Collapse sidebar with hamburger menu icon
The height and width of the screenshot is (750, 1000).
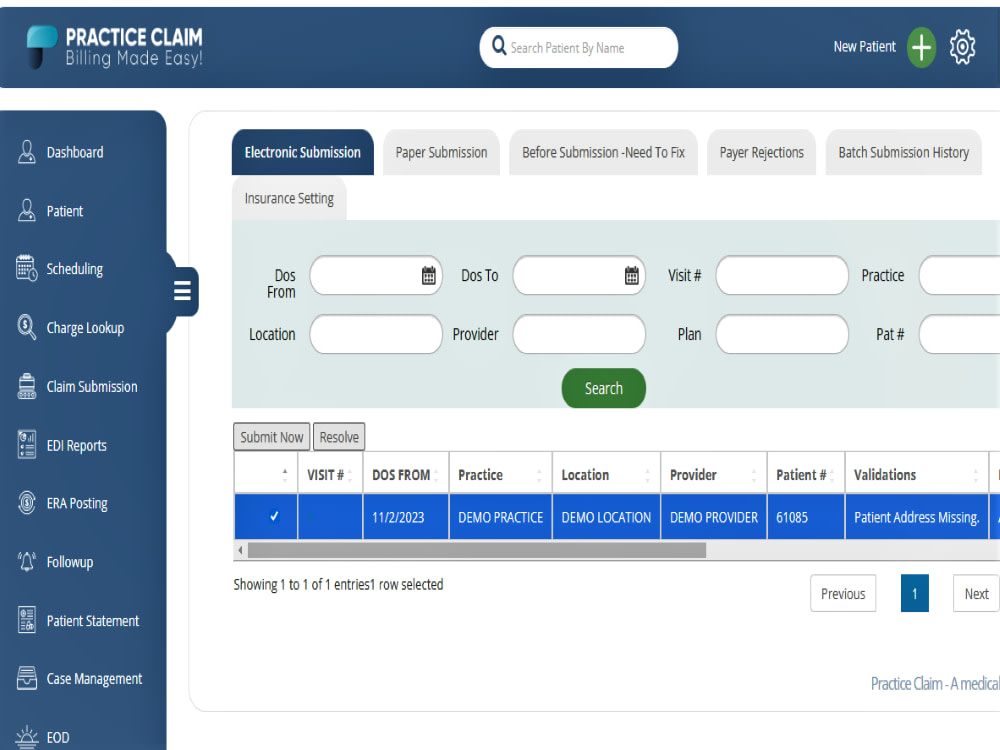182,291
